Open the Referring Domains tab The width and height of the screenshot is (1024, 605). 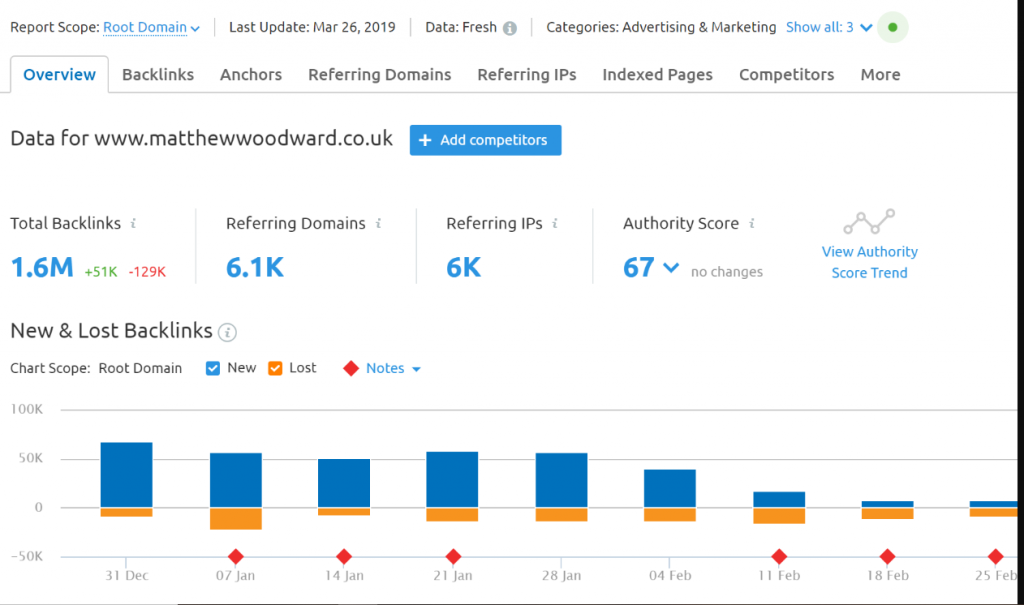point(379,74)
